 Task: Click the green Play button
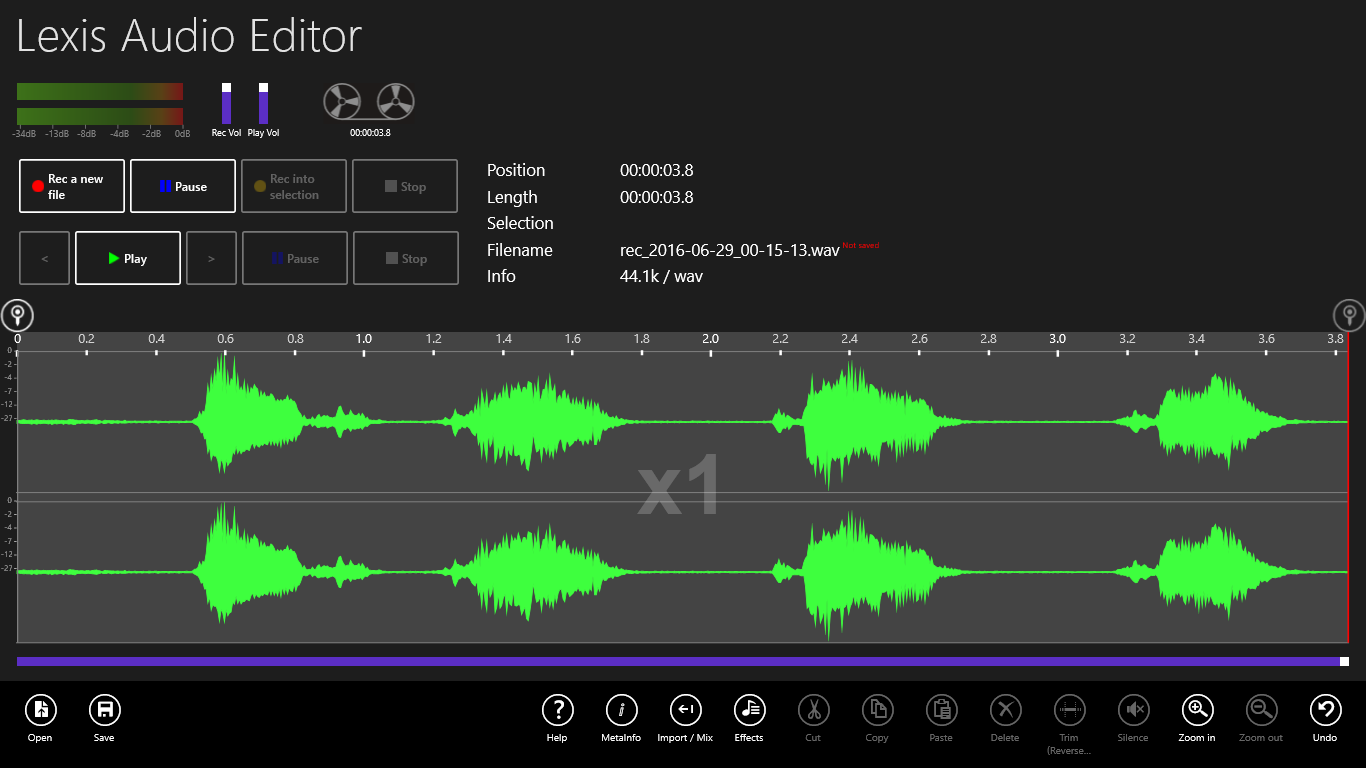click(128, 258)
